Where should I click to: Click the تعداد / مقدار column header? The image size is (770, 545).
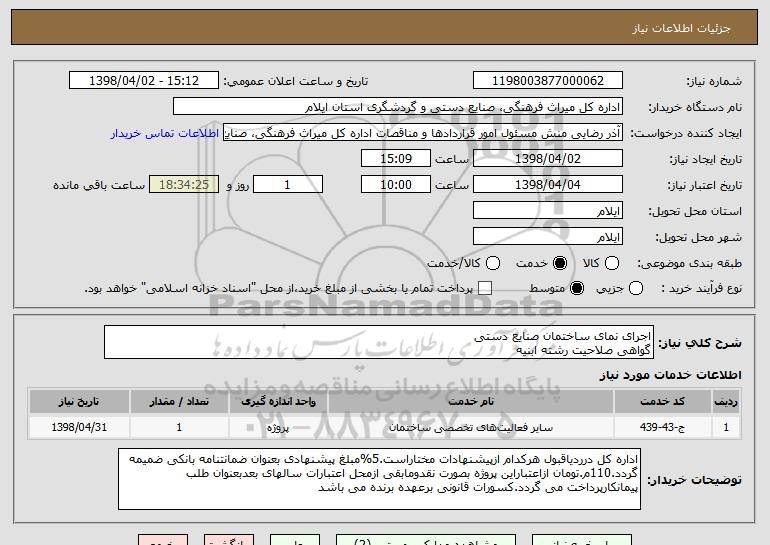[179, 402]
